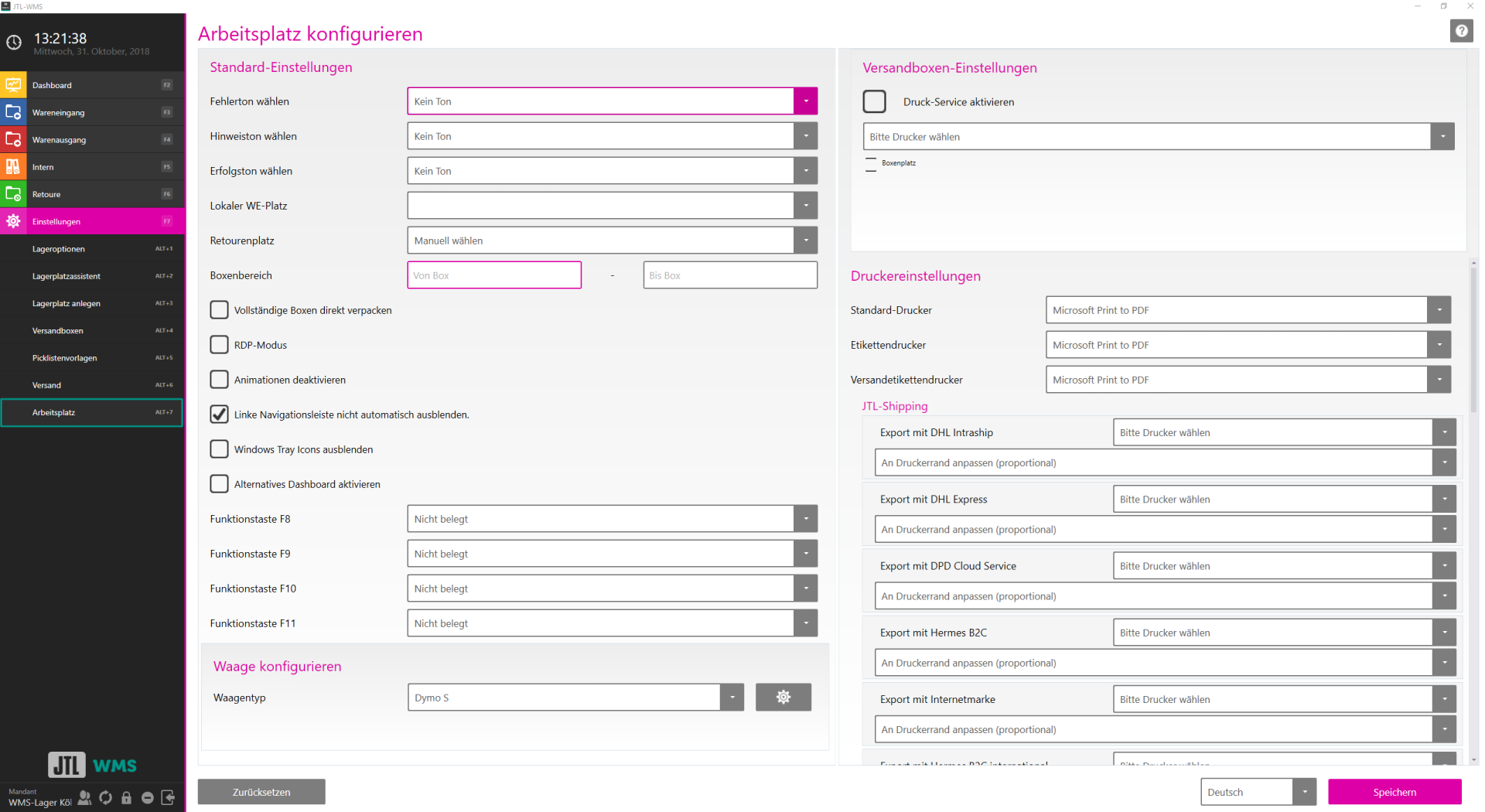Open the scale settings gear button
This screenshot has width=1485, height=812.
tap(783, 697)
